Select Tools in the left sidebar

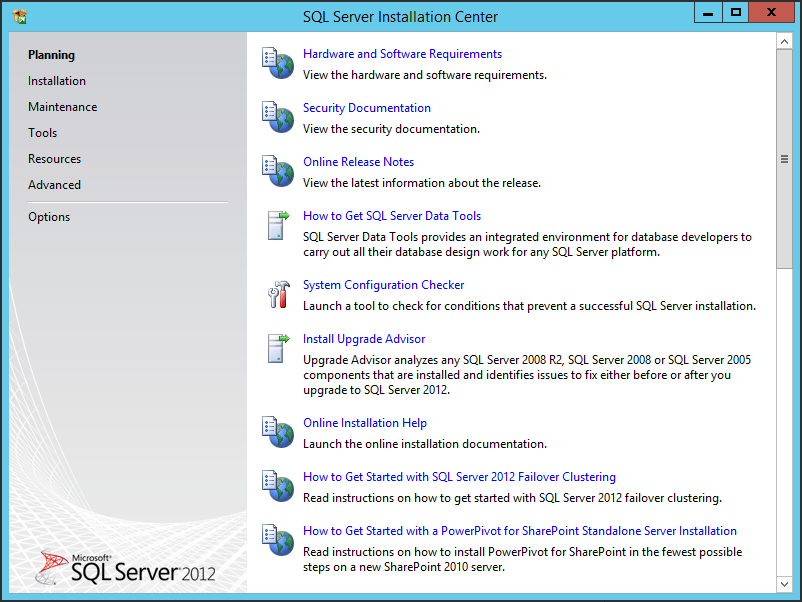[x=43, y=133]
